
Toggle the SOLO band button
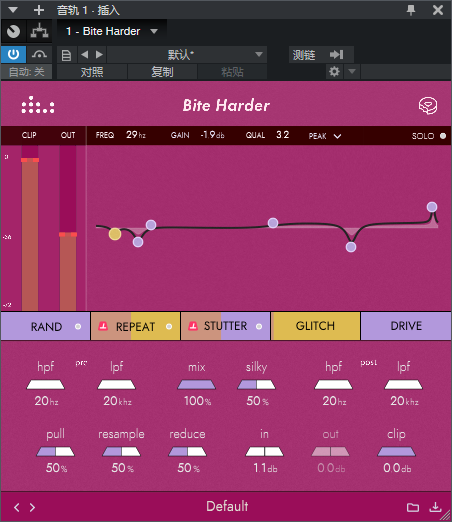(x=429, y=136)
